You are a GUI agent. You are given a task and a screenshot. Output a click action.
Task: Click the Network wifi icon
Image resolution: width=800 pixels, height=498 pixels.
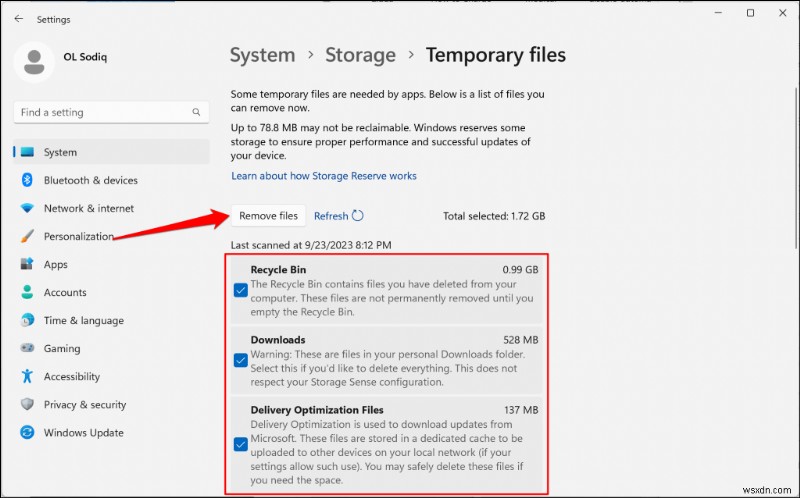(27, 208)
